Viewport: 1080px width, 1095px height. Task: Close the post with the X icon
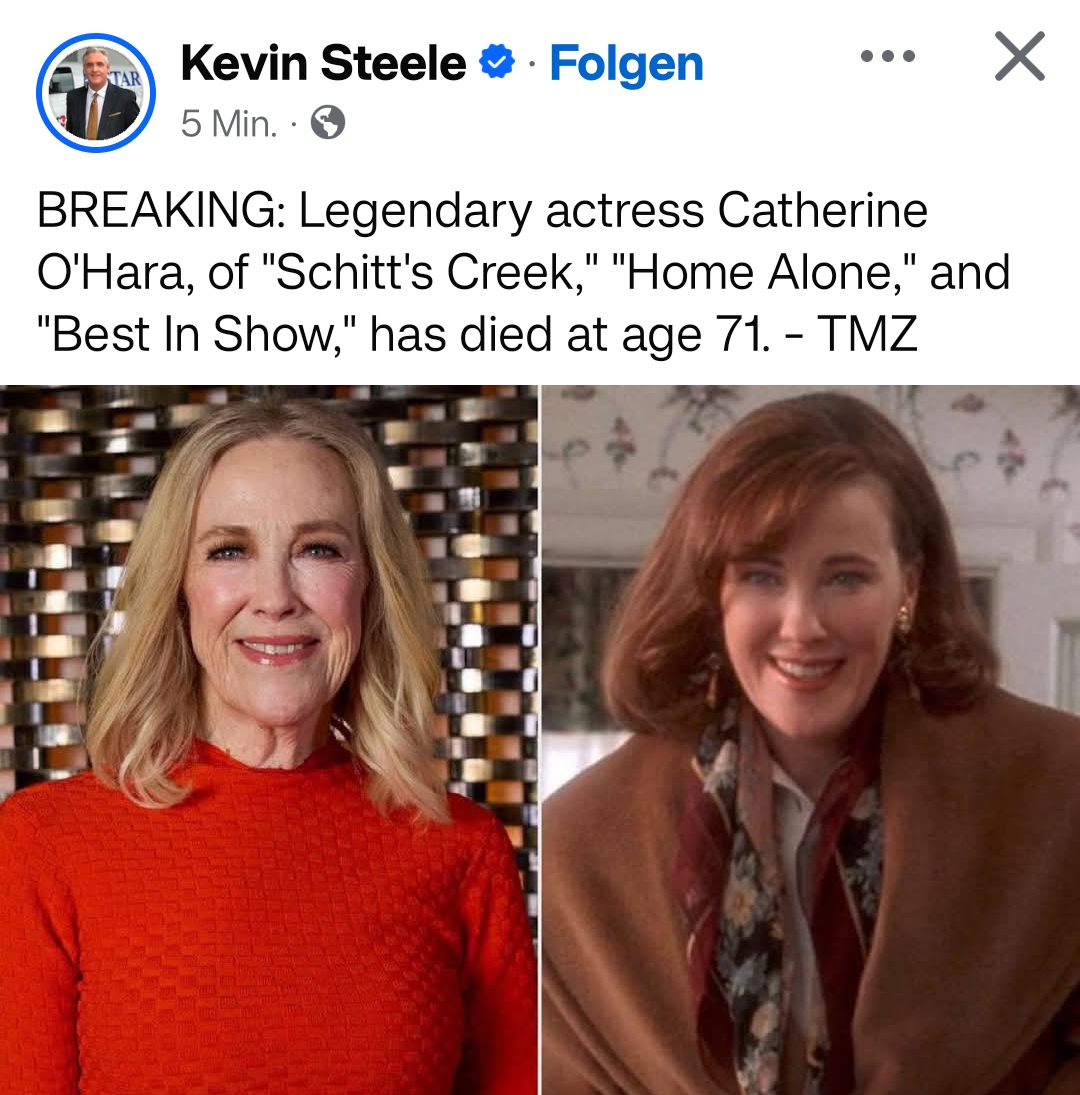pyautogui.click(x=1019, y=57)
